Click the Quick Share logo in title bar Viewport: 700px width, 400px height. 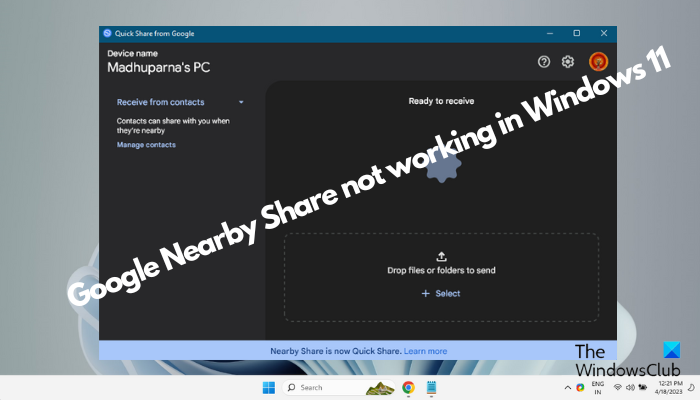pyautogui.click(x=107, y=33)
